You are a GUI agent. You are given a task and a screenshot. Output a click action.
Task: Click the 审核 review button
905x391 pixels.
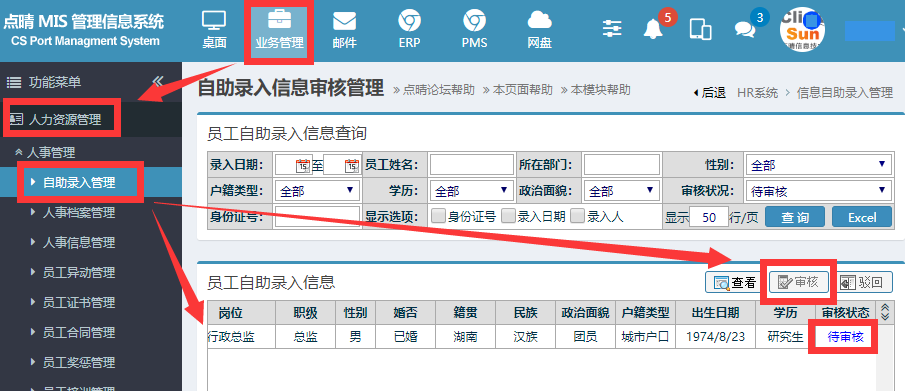pyautogui.click(x=799, y=282)
